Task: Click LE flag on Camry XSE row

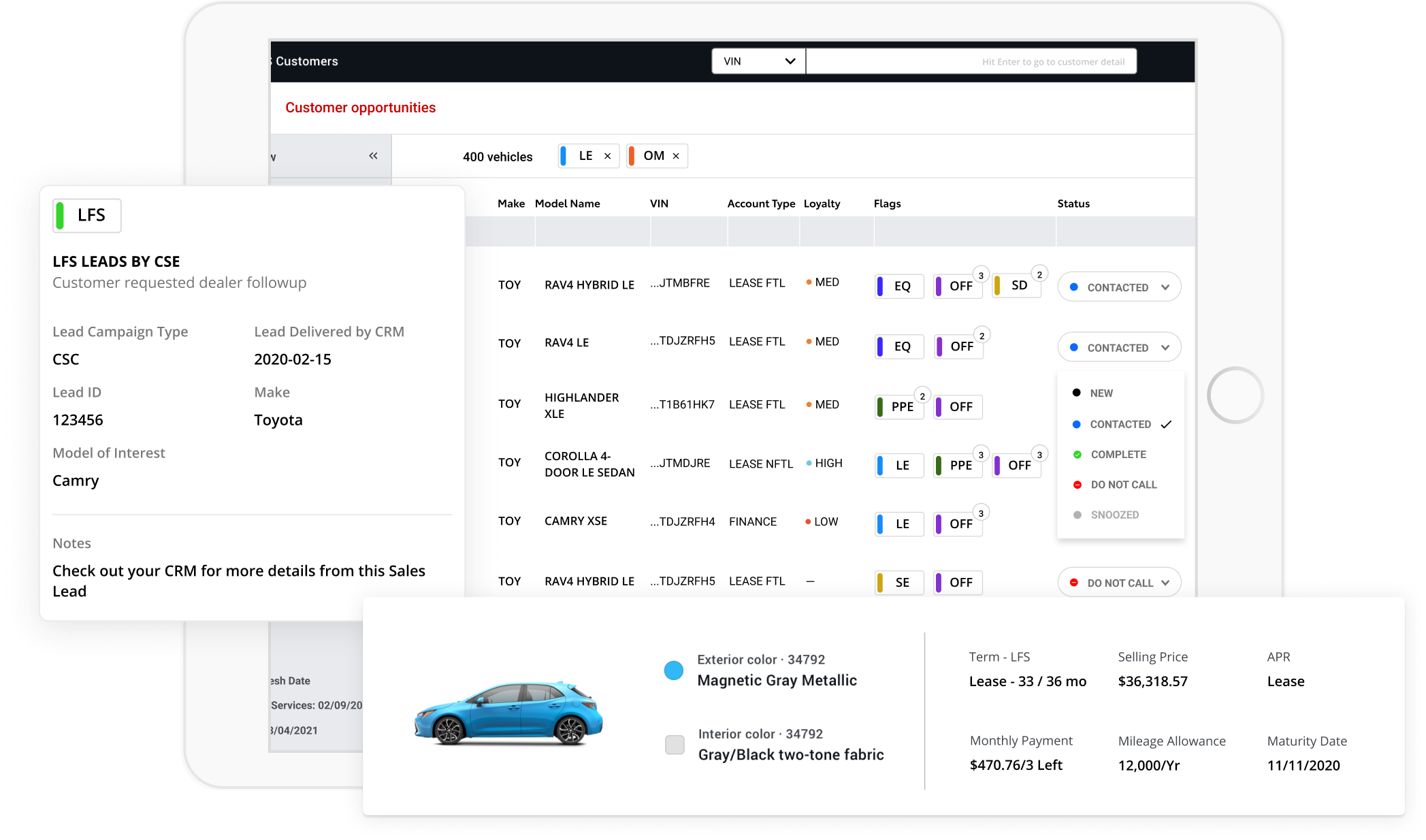Action: tap(900, 524)
